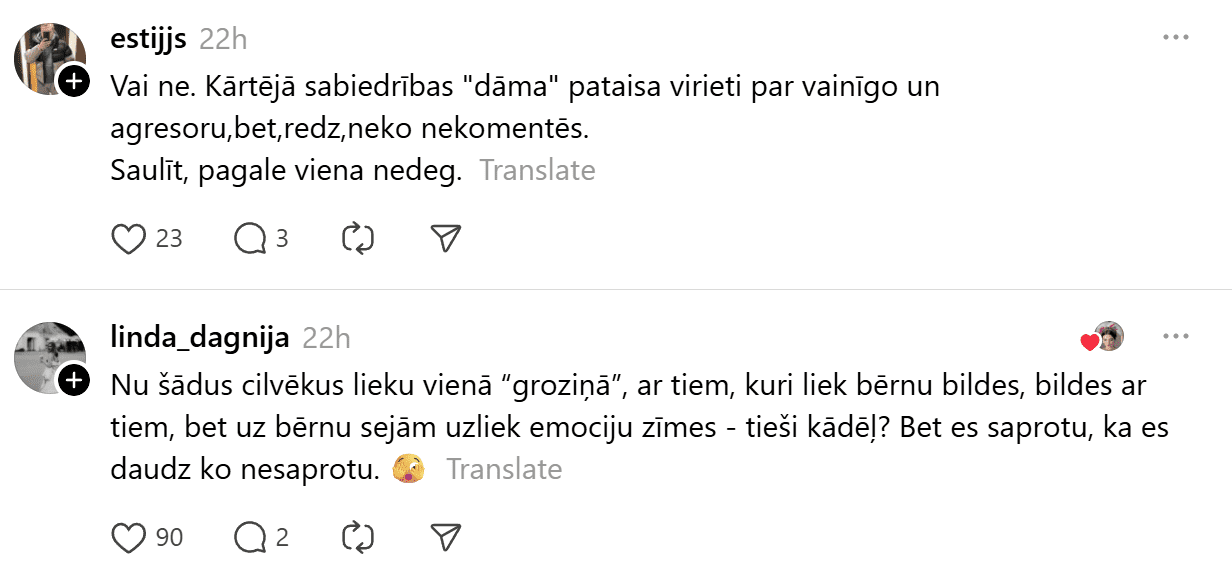
Task: Open linda_dagnija profile via username
Action: (x=200, y=338)
